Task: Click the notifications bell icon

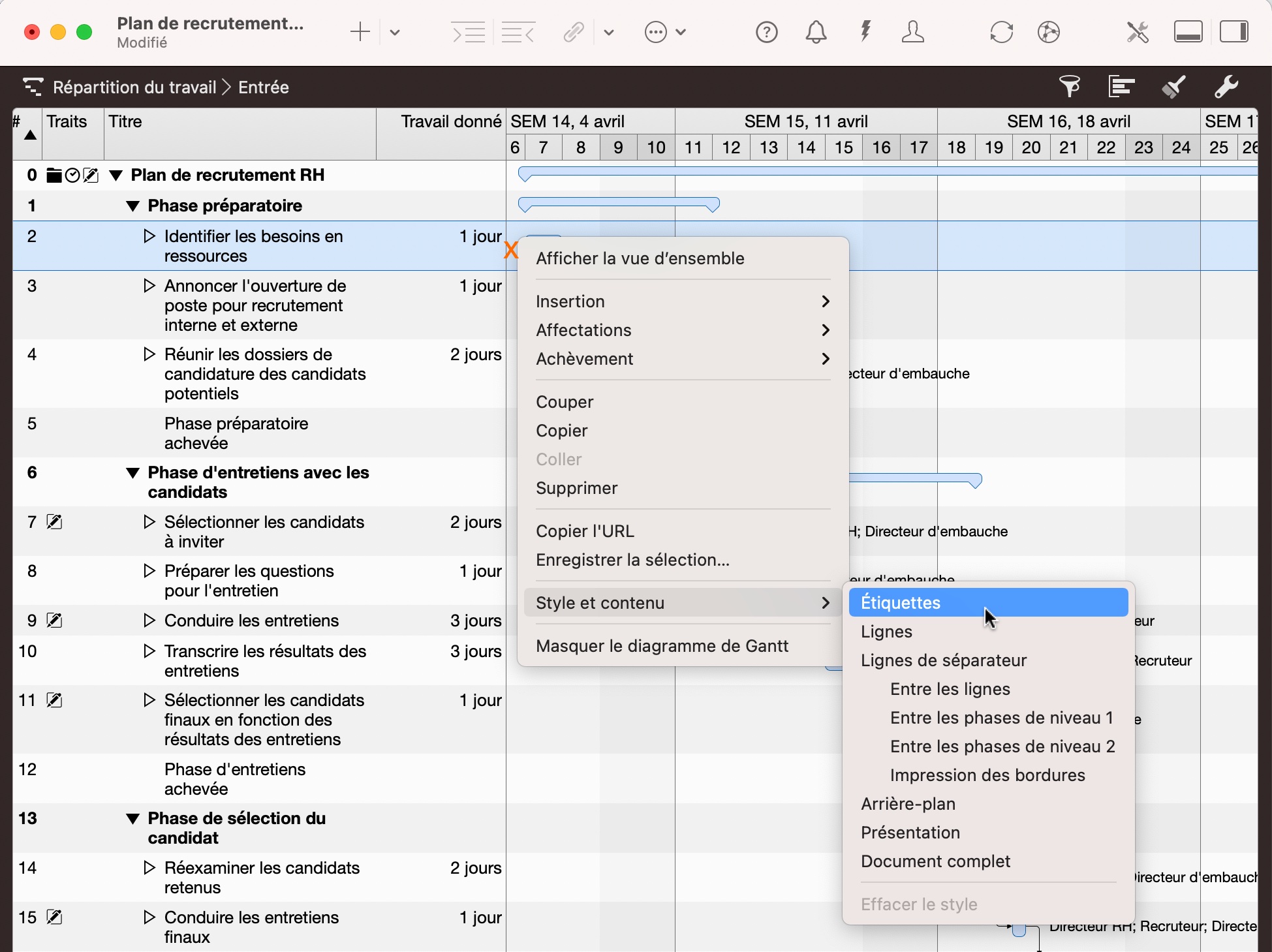Action: click(816, 31)
